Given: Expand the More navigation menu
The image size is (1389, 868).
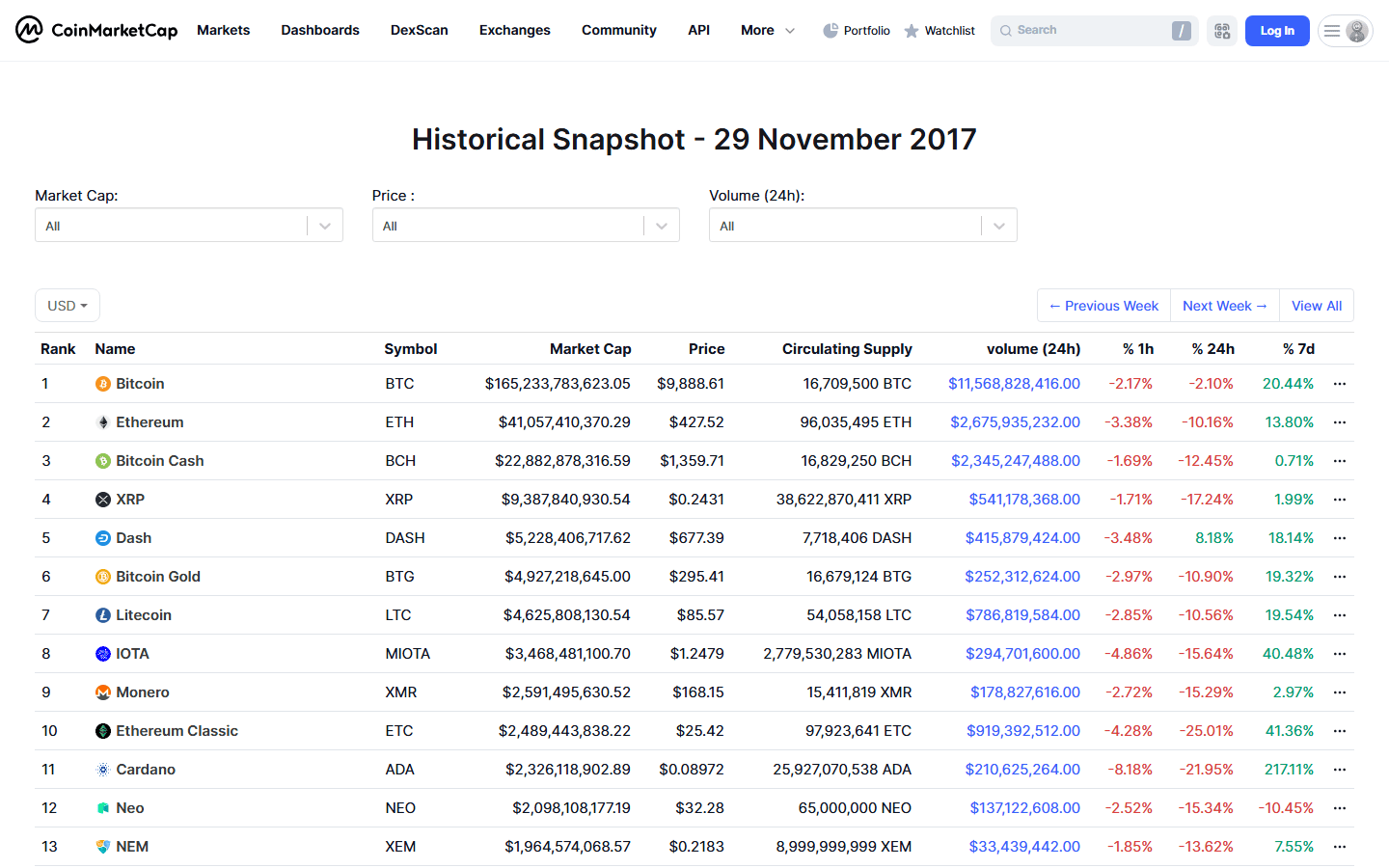Looking at the screenshot, I should pyautogui.click(x=768, y=31).
